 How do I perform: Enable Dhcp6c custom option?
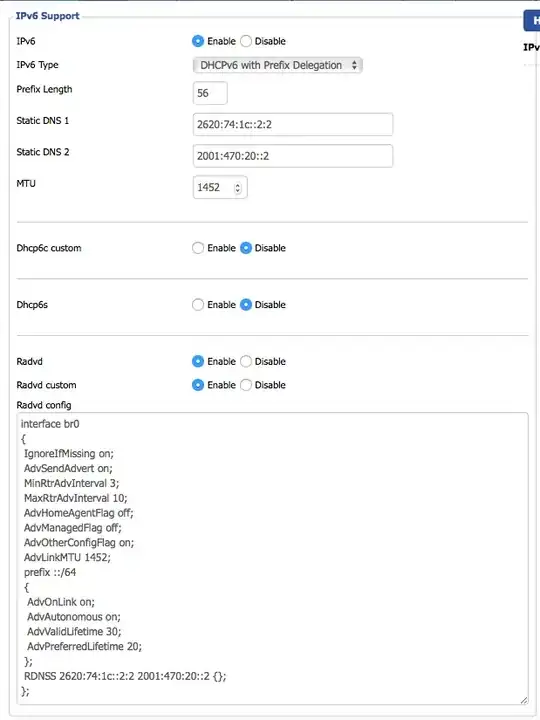(x=198, y=248)
